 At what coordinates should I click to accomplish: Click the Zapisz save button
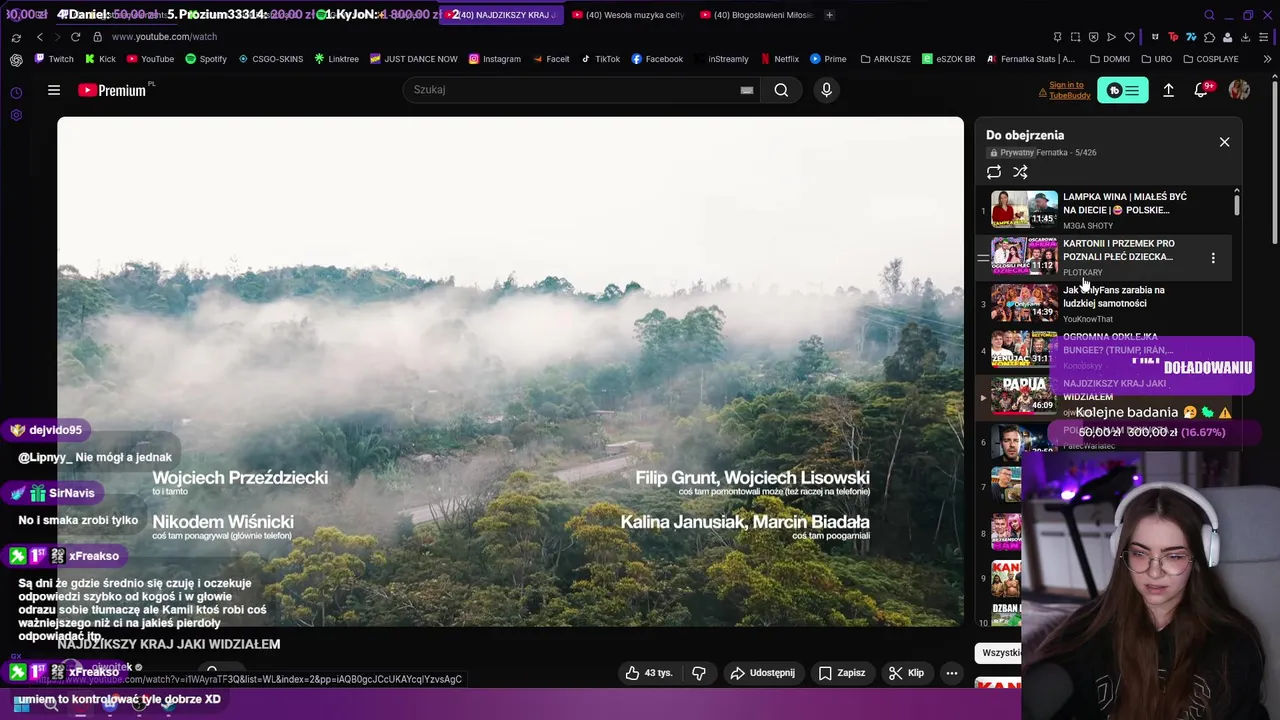(x=842, y=673)
